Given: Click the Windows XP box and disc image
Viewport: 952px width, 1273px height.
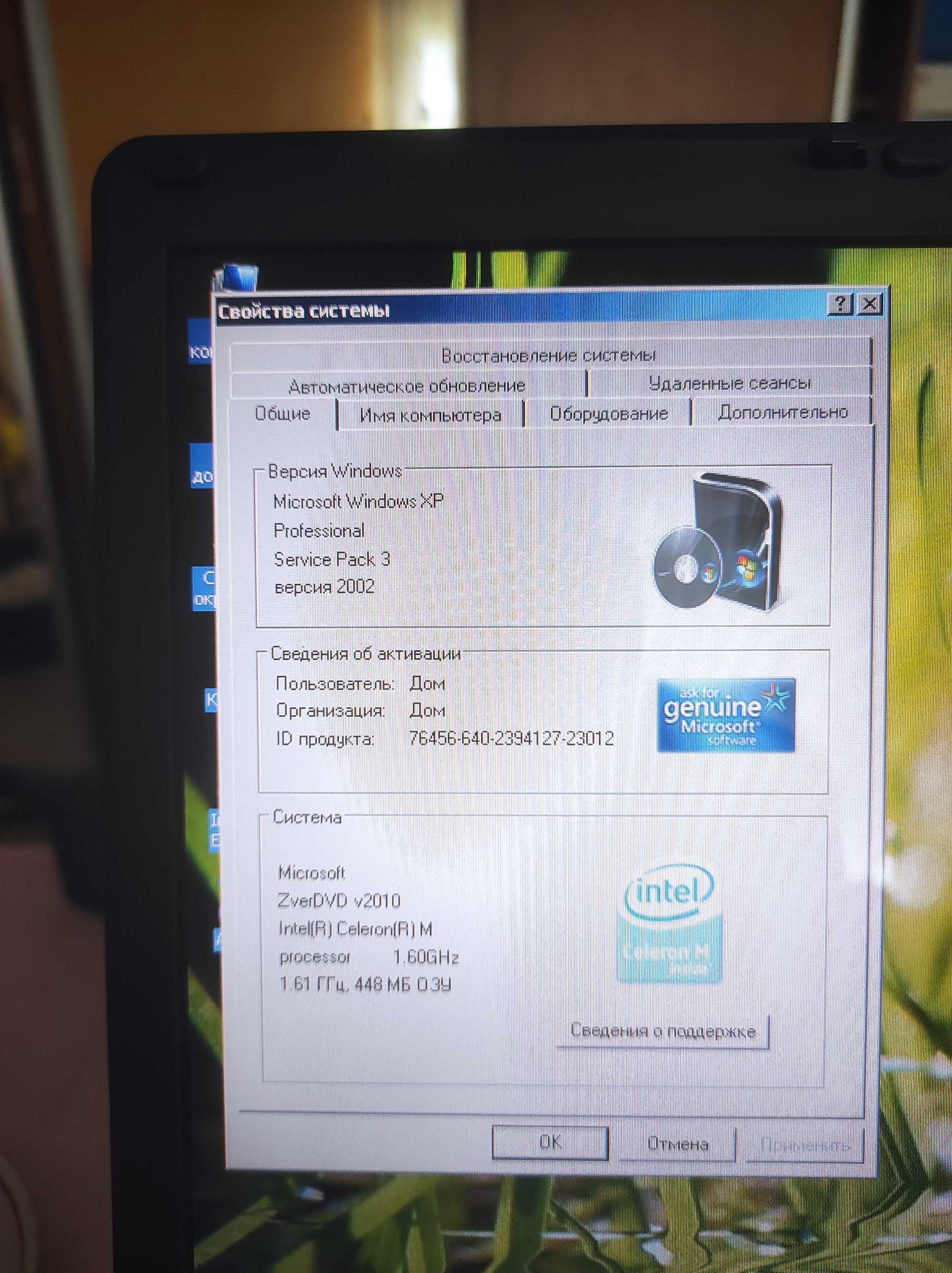Looking at the screenshot, I should pos(718,542).
